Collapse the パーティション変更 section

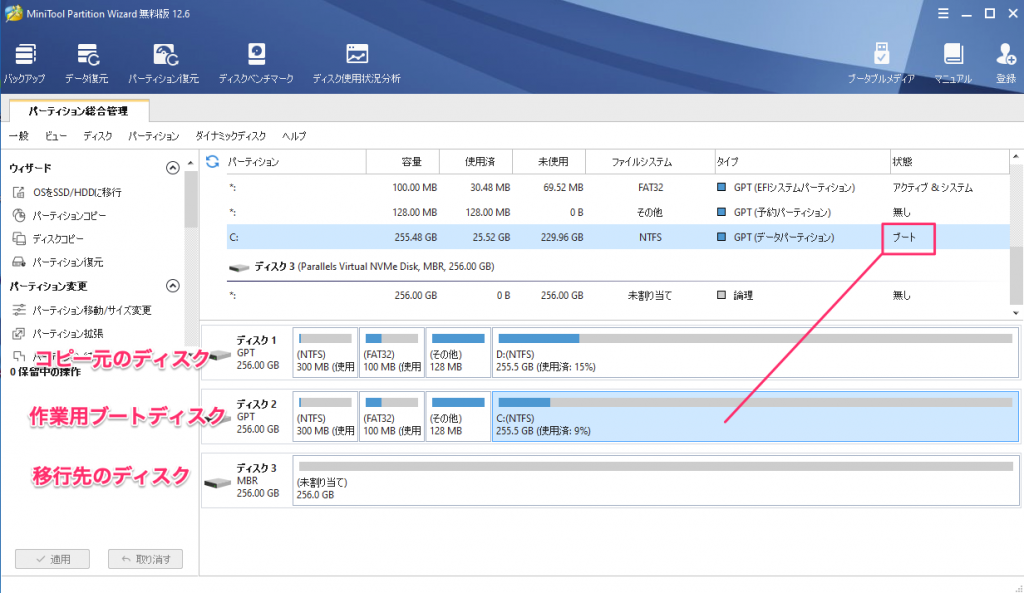(x=172, y=285)
